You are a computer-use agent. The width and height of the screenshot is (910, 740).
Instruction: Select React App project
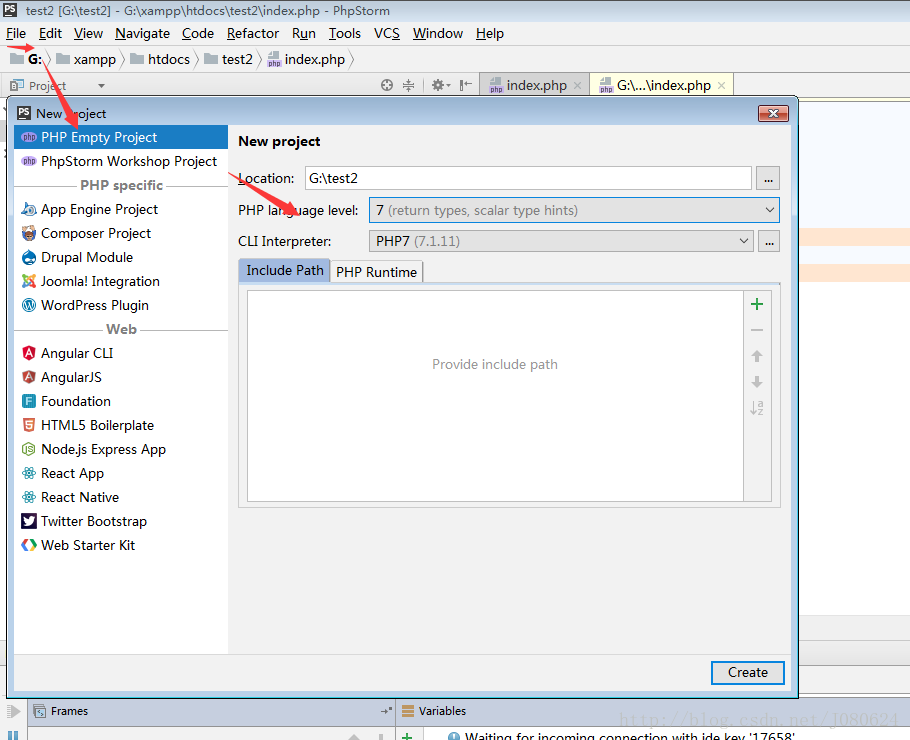[x=121, y=474]
